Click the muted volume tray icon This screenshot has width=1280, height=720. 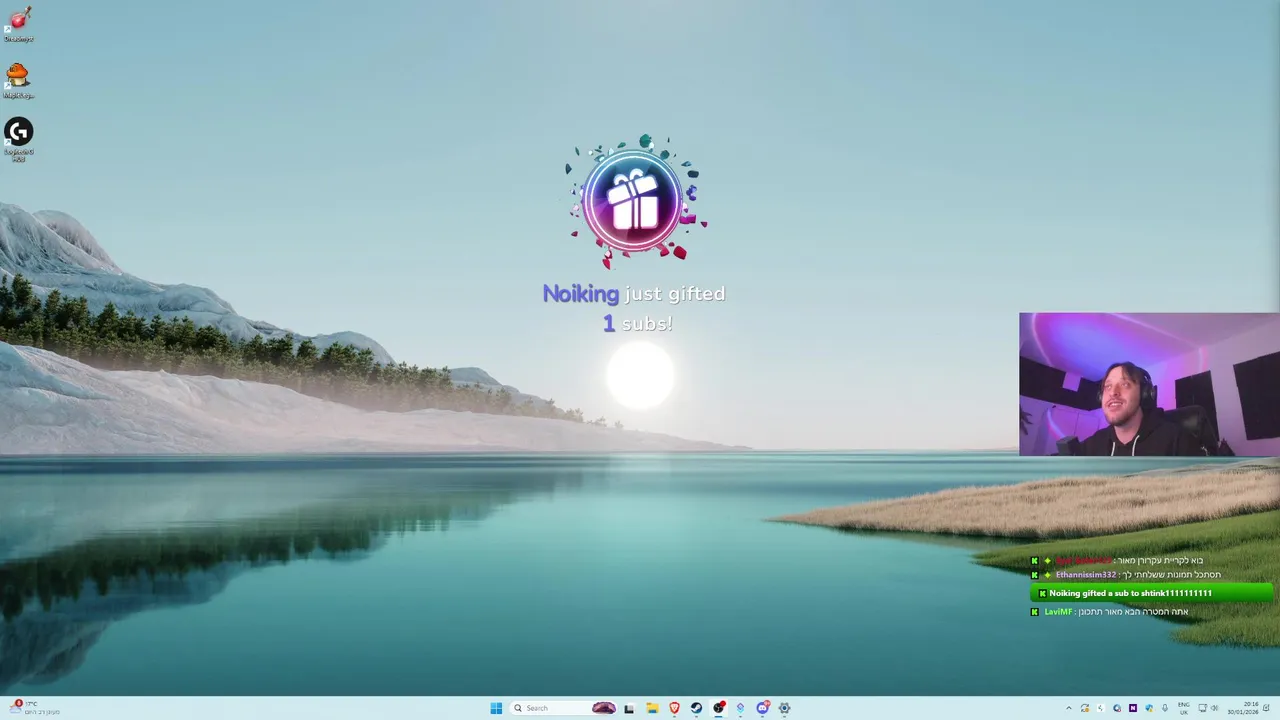pos(1215,708)
